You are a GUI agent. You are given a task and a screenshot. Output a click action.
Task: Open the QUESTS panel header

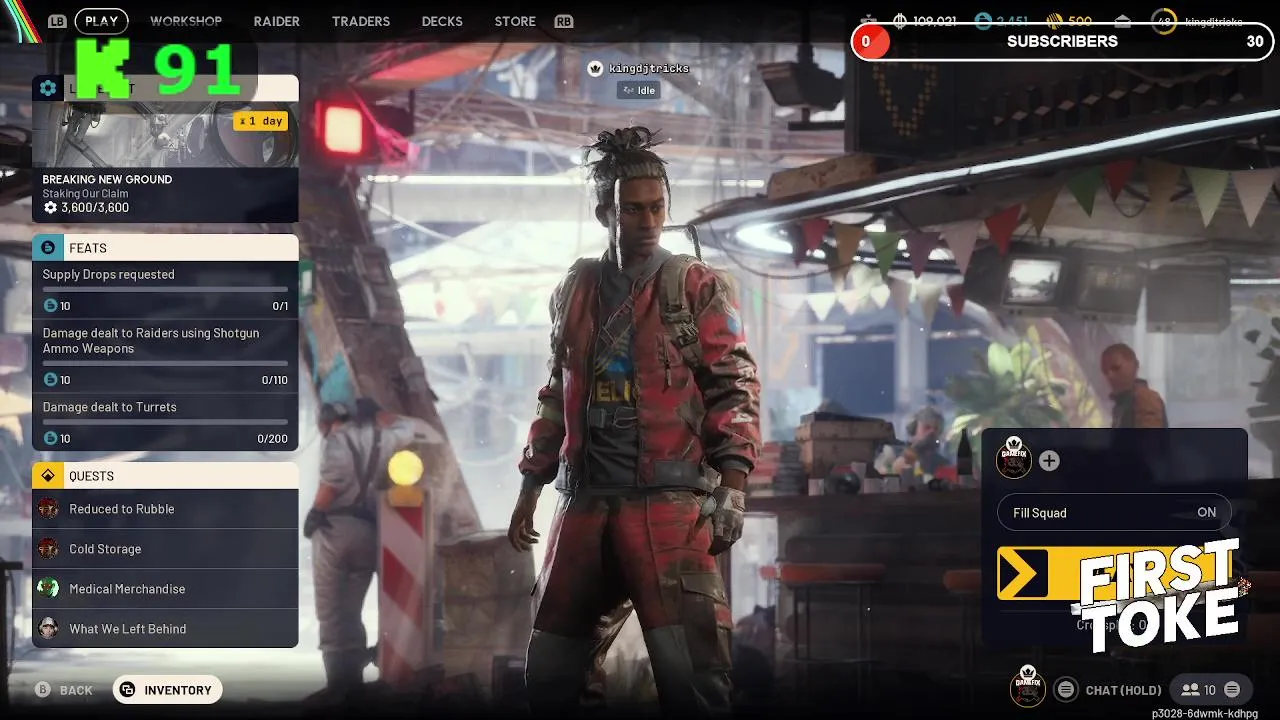165,476
